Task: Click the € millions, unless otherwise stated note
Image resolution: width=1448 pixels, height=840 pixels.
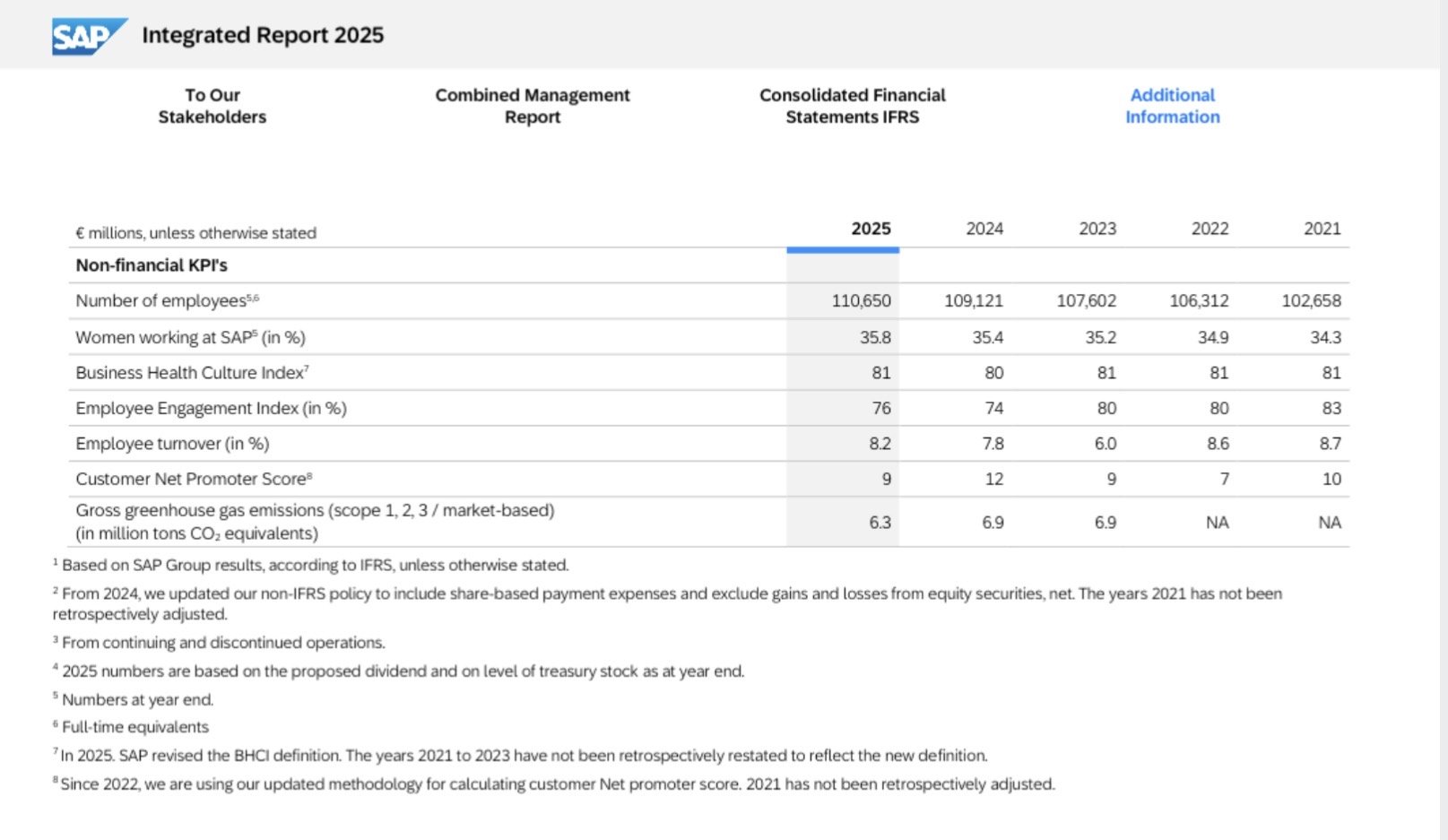Action: point(195,233)
